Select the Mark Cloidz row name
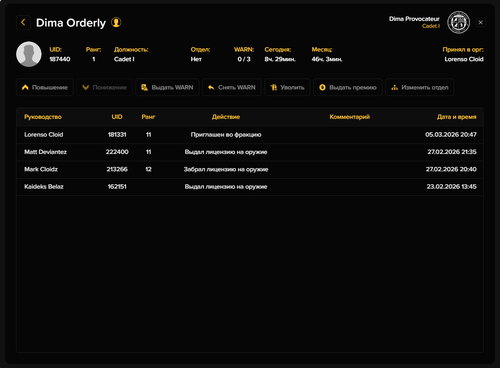Viewport: 500px width, 368px height. coord(41,169)
